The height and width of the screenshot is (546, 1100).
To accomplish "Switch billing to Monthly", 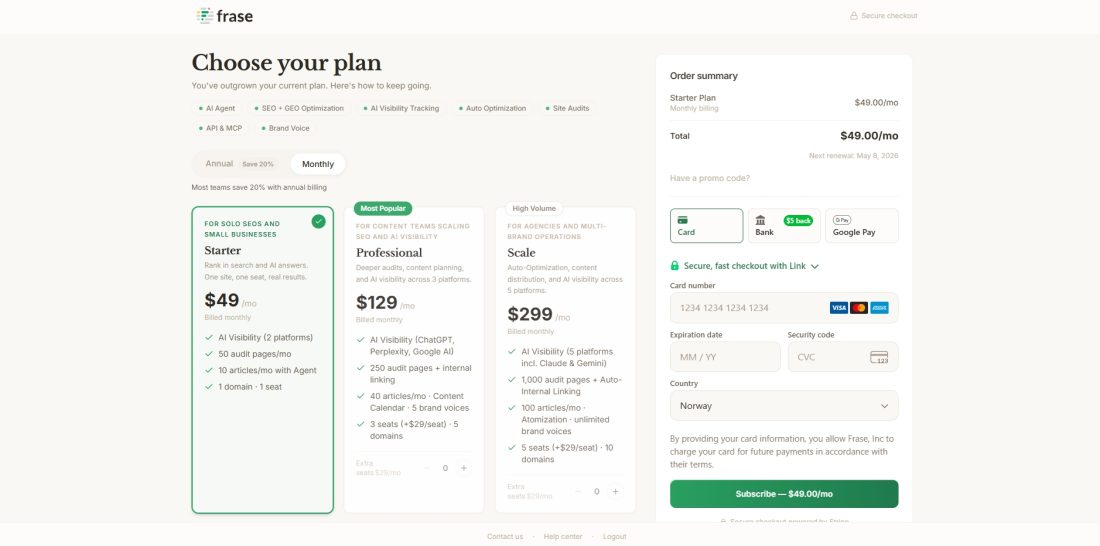I will (318, 164).
